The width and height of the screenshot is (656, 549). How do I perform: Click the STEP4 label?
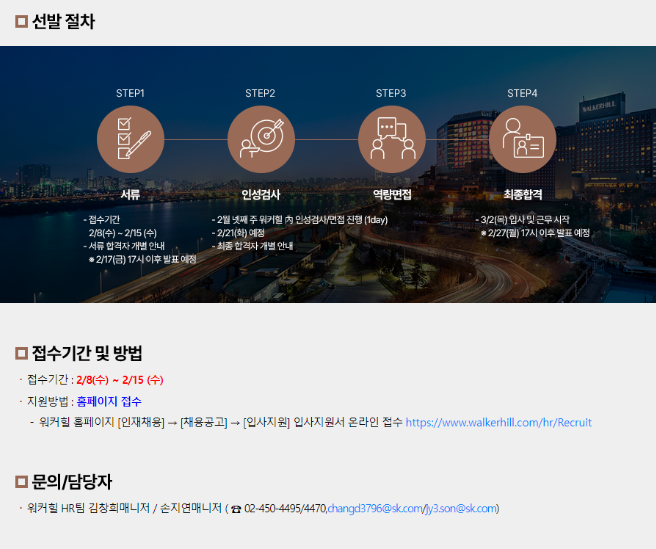pyautogui.click(x=522, y=93)
